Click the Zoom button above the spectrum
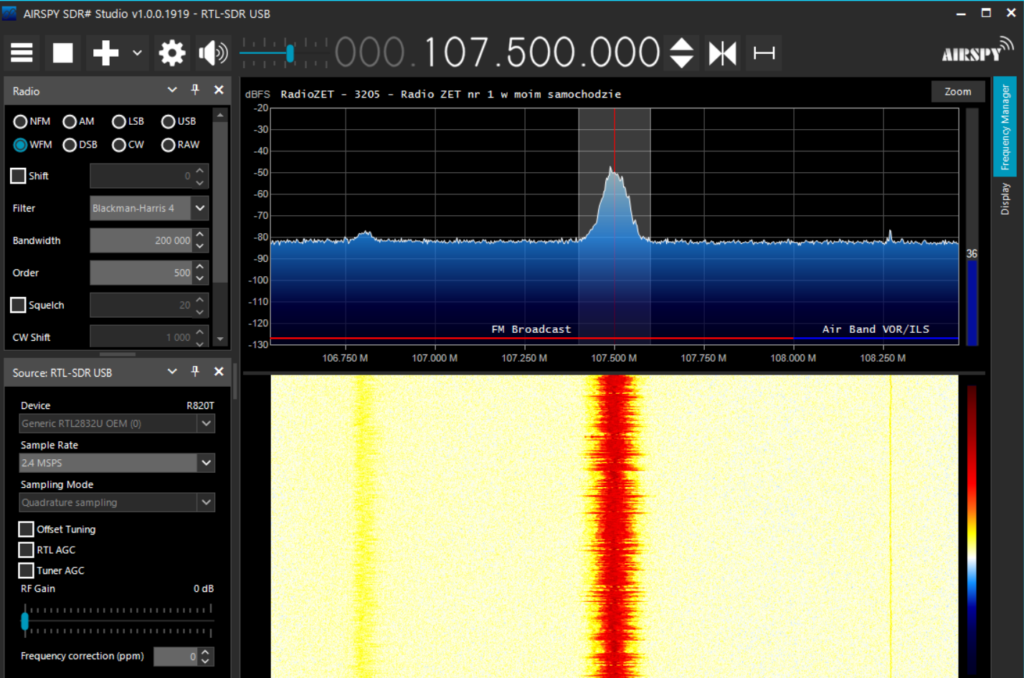This screenshot has height=678, width=1024. (x=957, y=91)
